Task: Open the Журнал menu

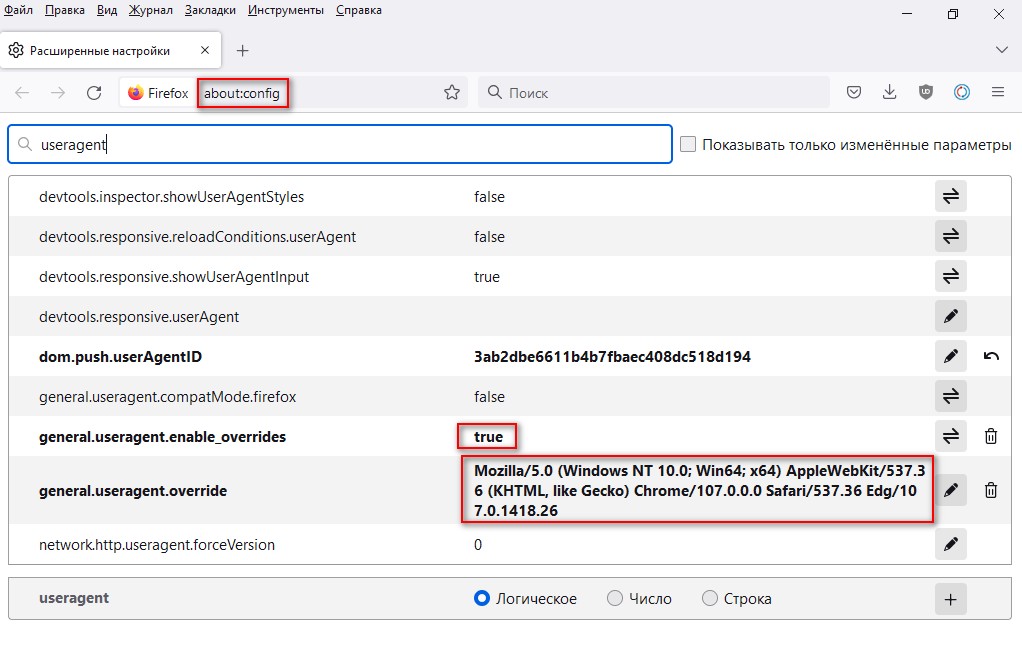Action: tap(151, 10)
